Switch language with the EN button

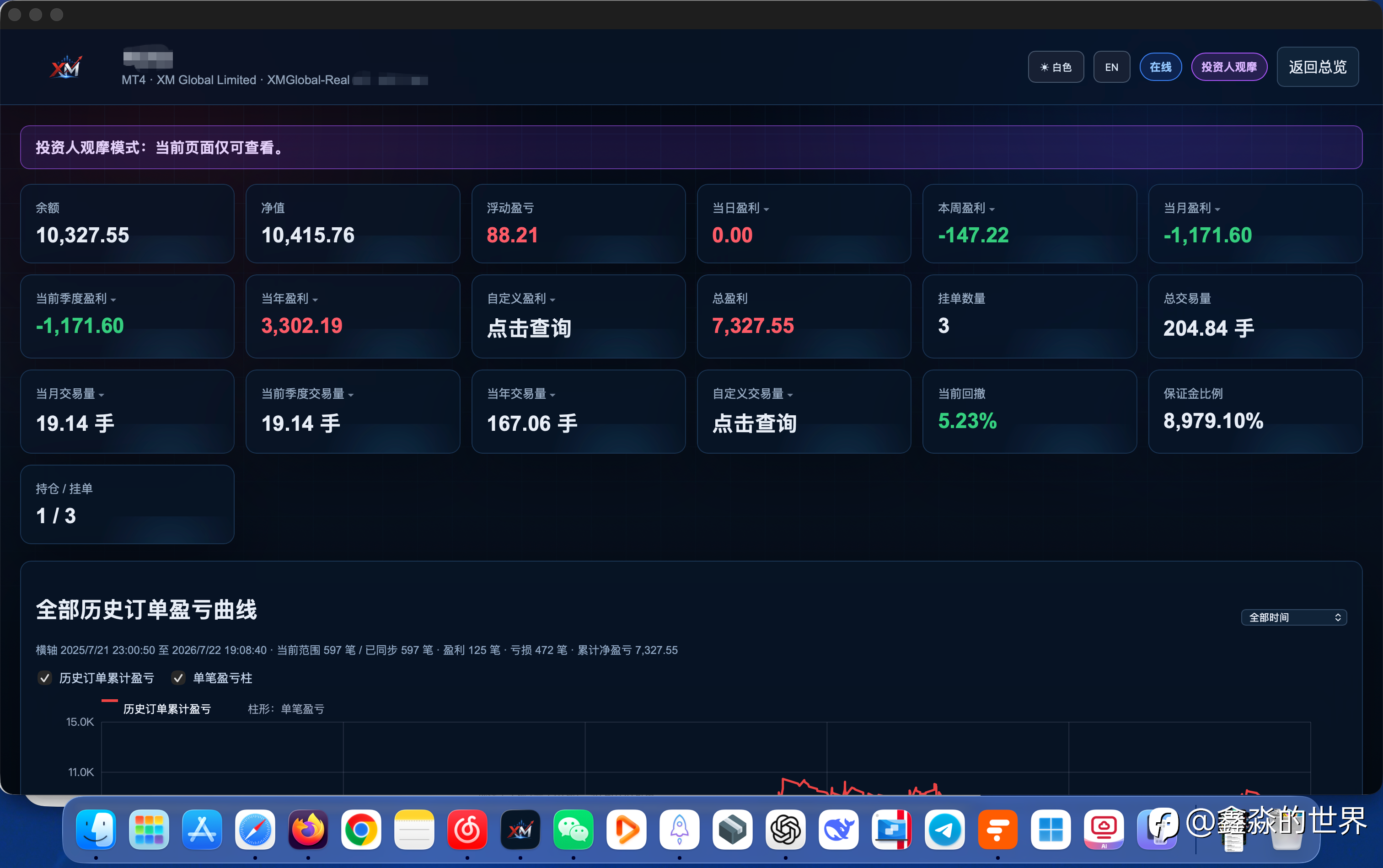tap(1111, 67)
